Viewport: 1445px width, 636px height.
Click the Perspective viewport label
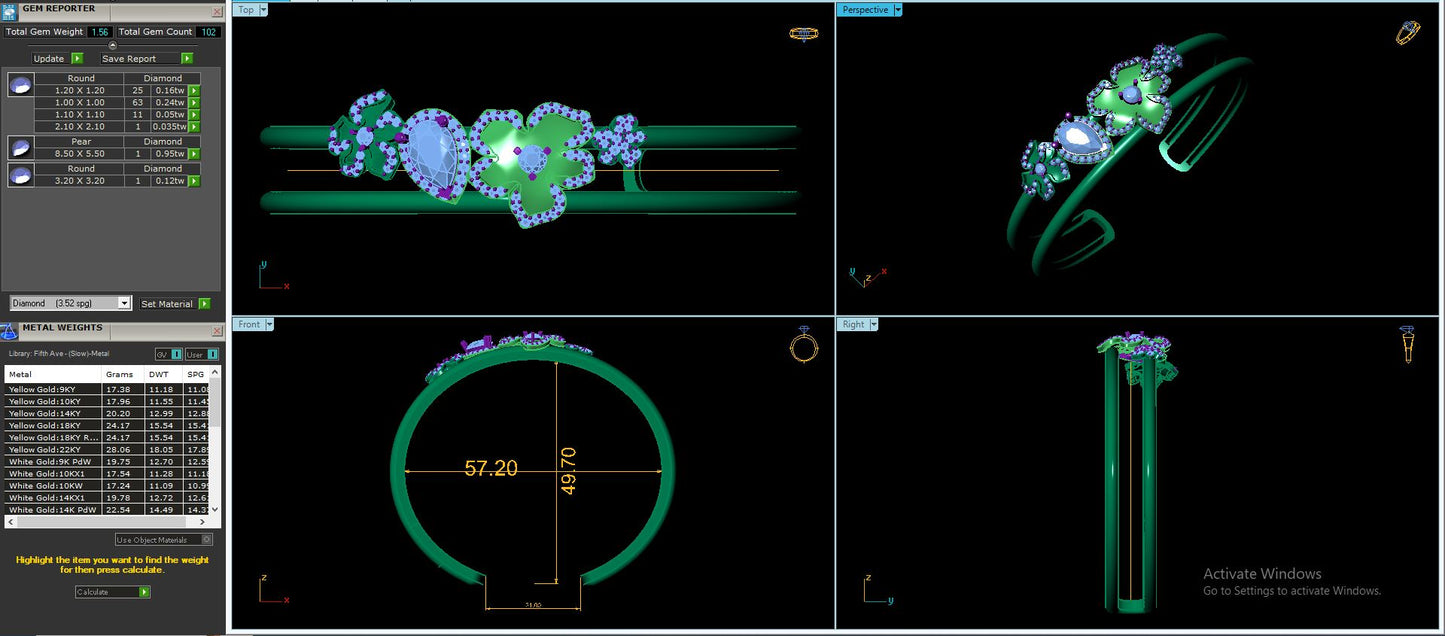pyautogui.click(x=865, y=10)
